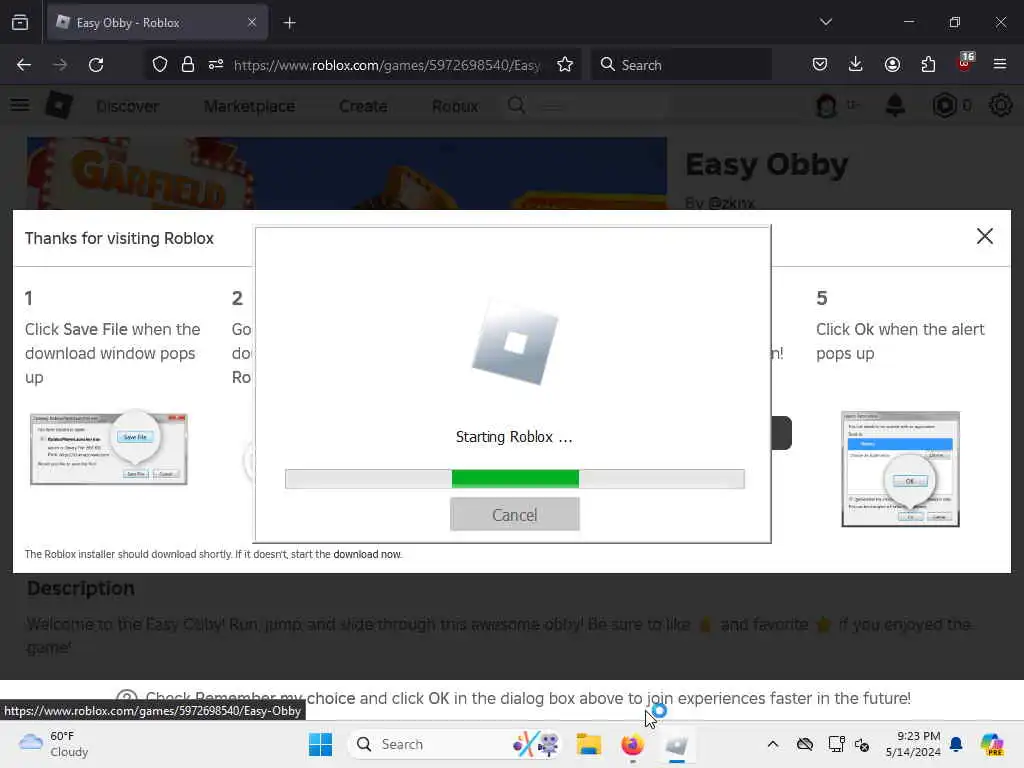
Task: Bookmark this page with star icon
Action: coord(565,65)
